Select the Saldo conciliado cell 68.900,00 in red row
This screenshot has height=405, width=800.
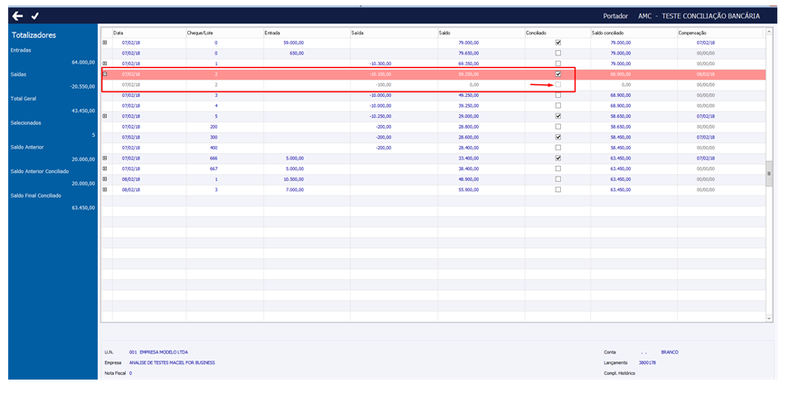(x=620, y=74)
